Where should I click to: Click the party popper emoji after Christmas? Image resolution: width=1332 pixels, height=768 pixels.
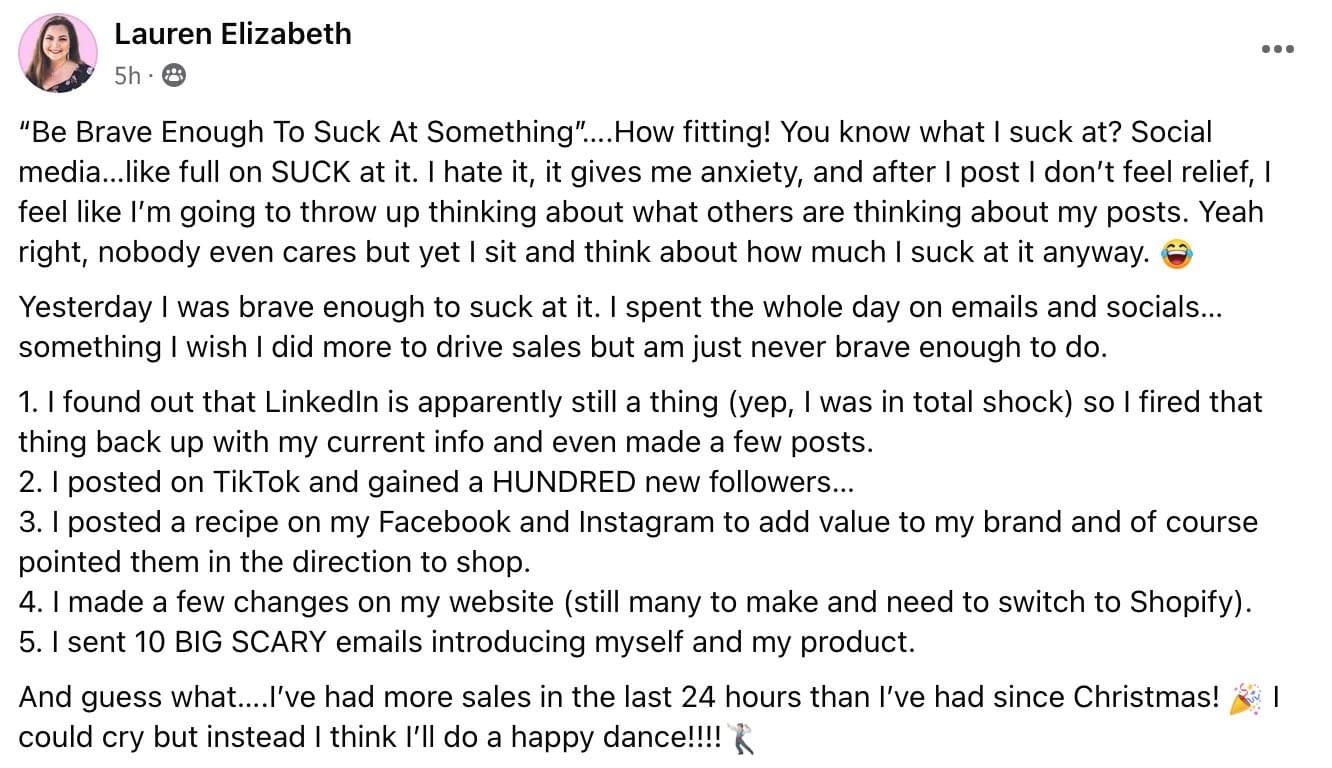click(x=1246, y=698)
